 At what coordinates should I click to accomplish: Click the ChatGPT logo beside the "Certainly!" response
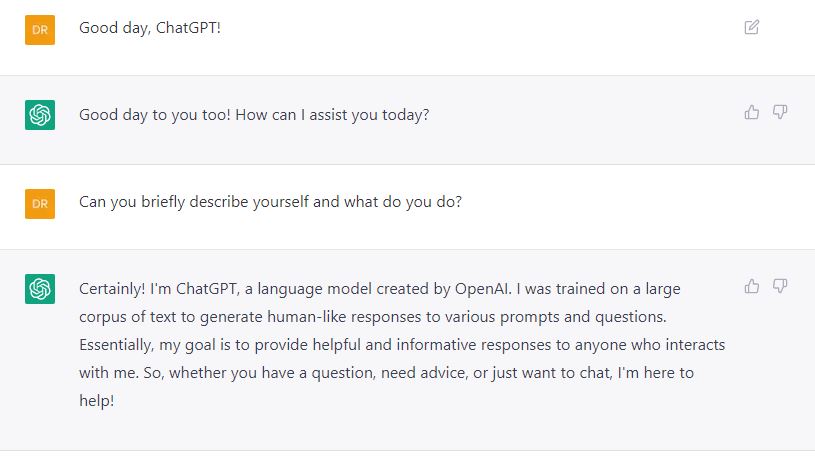(x=39, y=290)
